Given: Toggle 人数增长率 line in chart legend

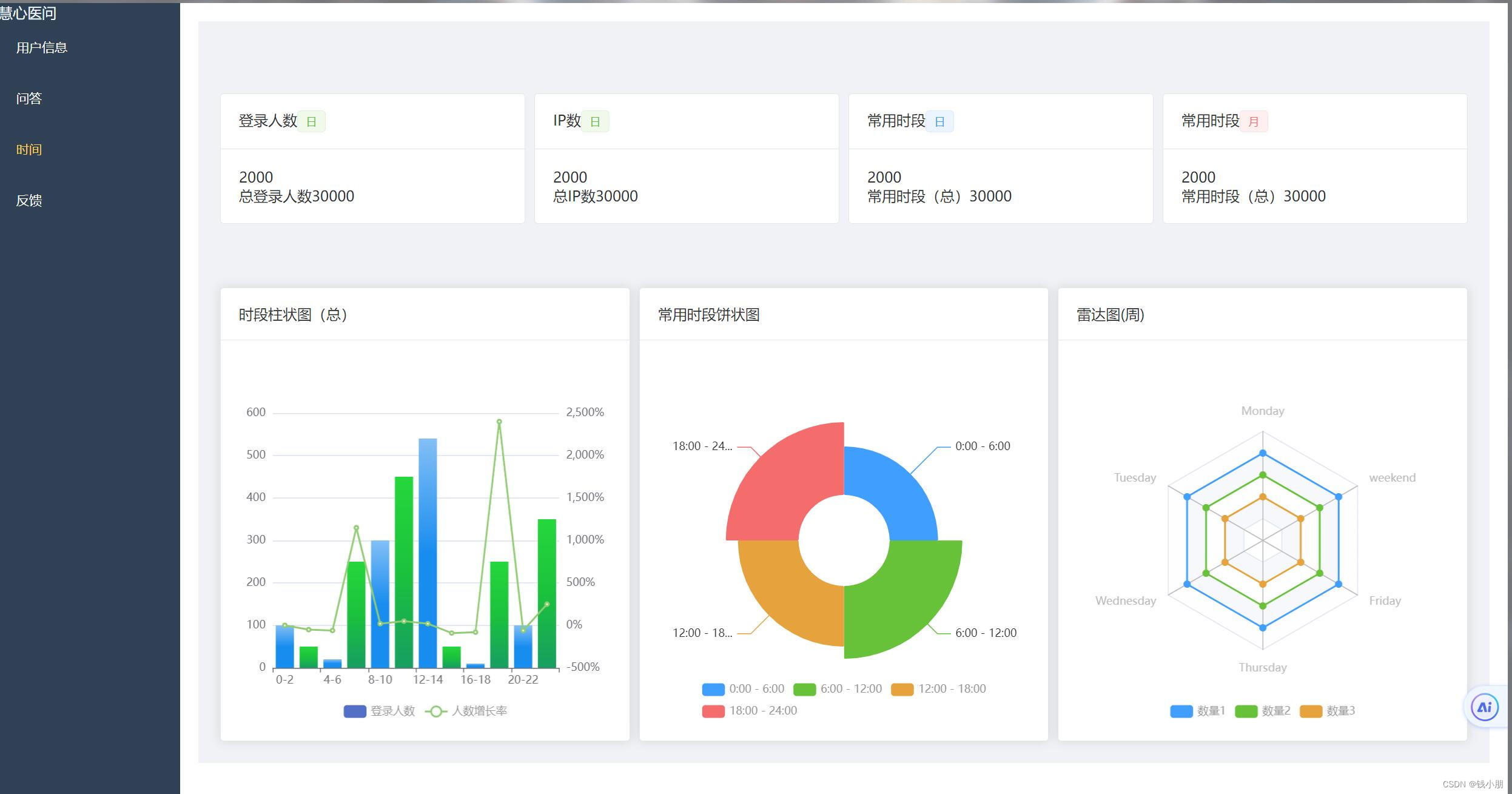Looking at the screenshot, I should tap(466, 711).
